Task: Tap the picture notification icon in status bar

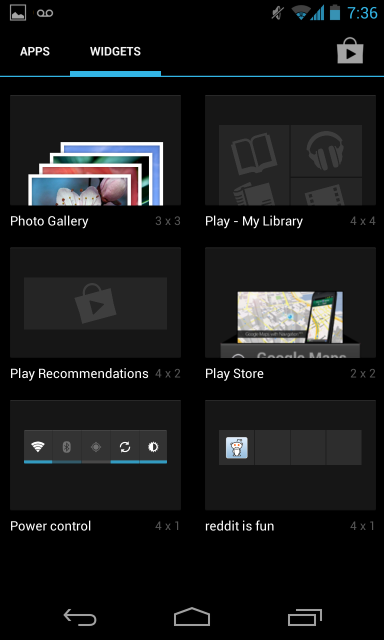Action: pos(18,13)
